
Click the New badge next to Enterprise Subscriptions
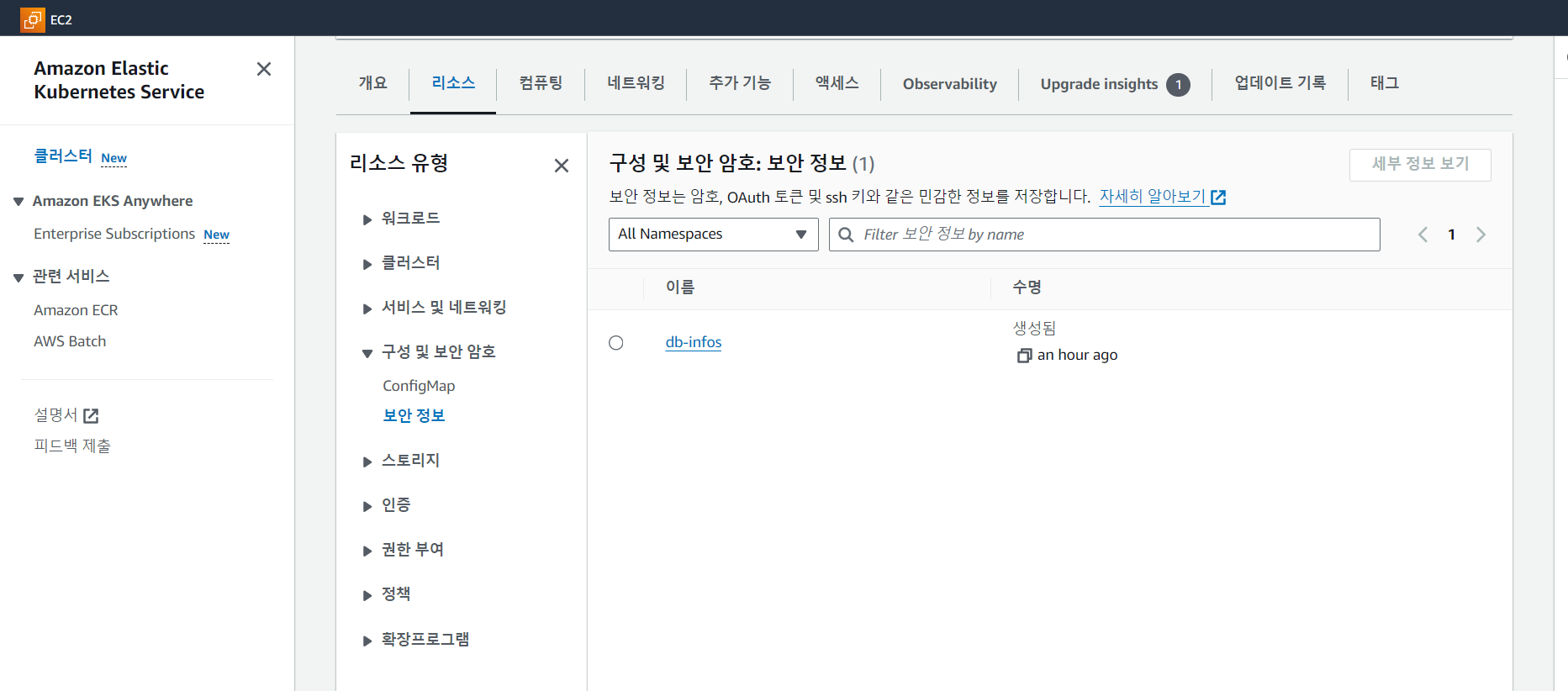coord(216,235)
